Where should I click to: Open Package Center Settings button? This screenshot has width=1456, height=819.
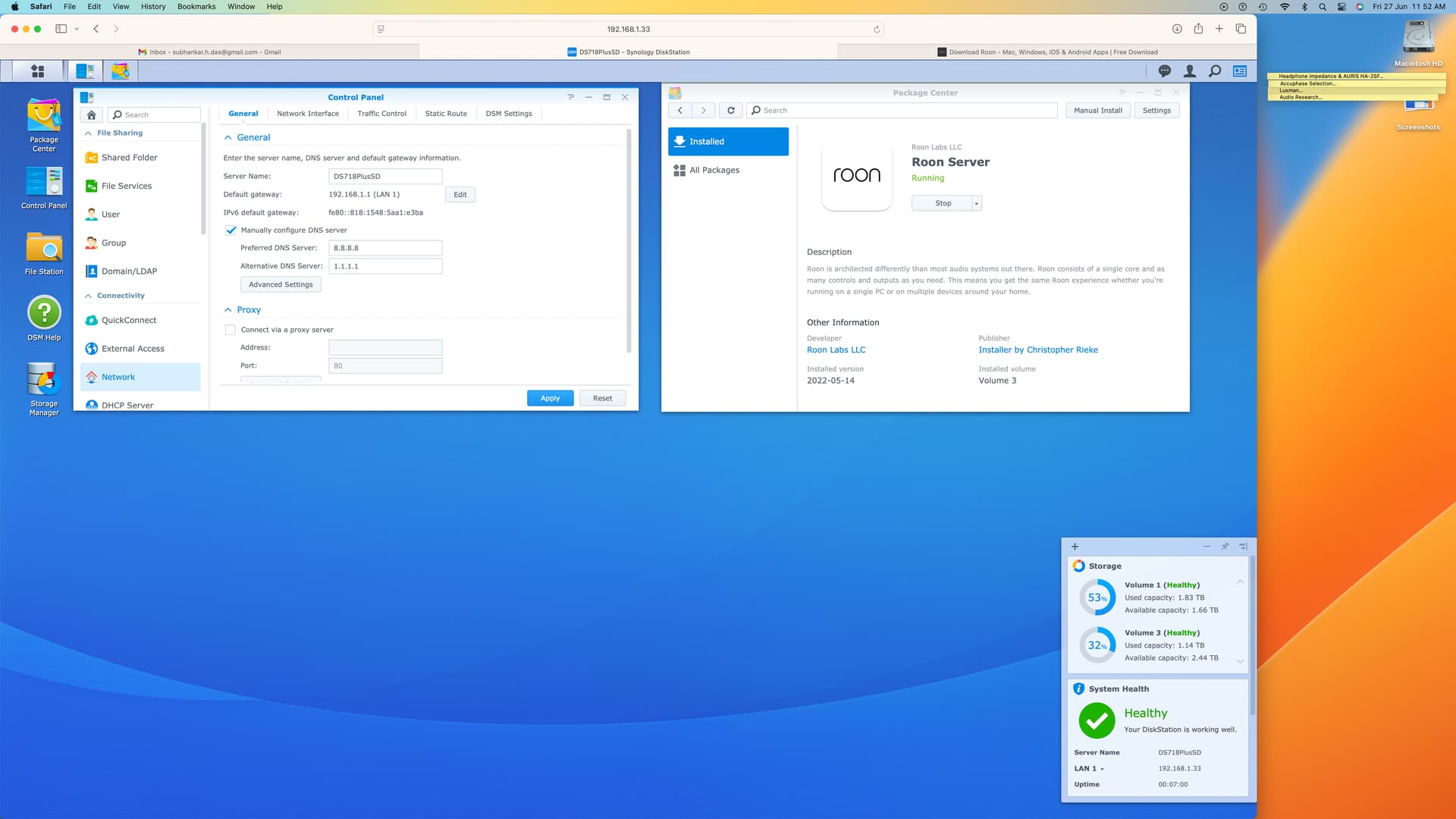[x=1156, y=111]
